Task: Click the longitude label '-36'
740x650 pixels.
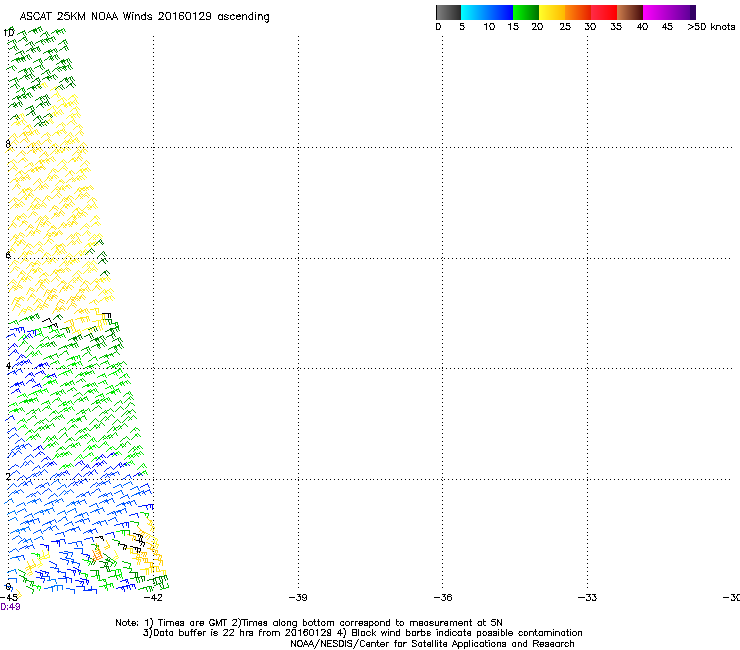Action: pyautogui.click(x=443, y=598)
